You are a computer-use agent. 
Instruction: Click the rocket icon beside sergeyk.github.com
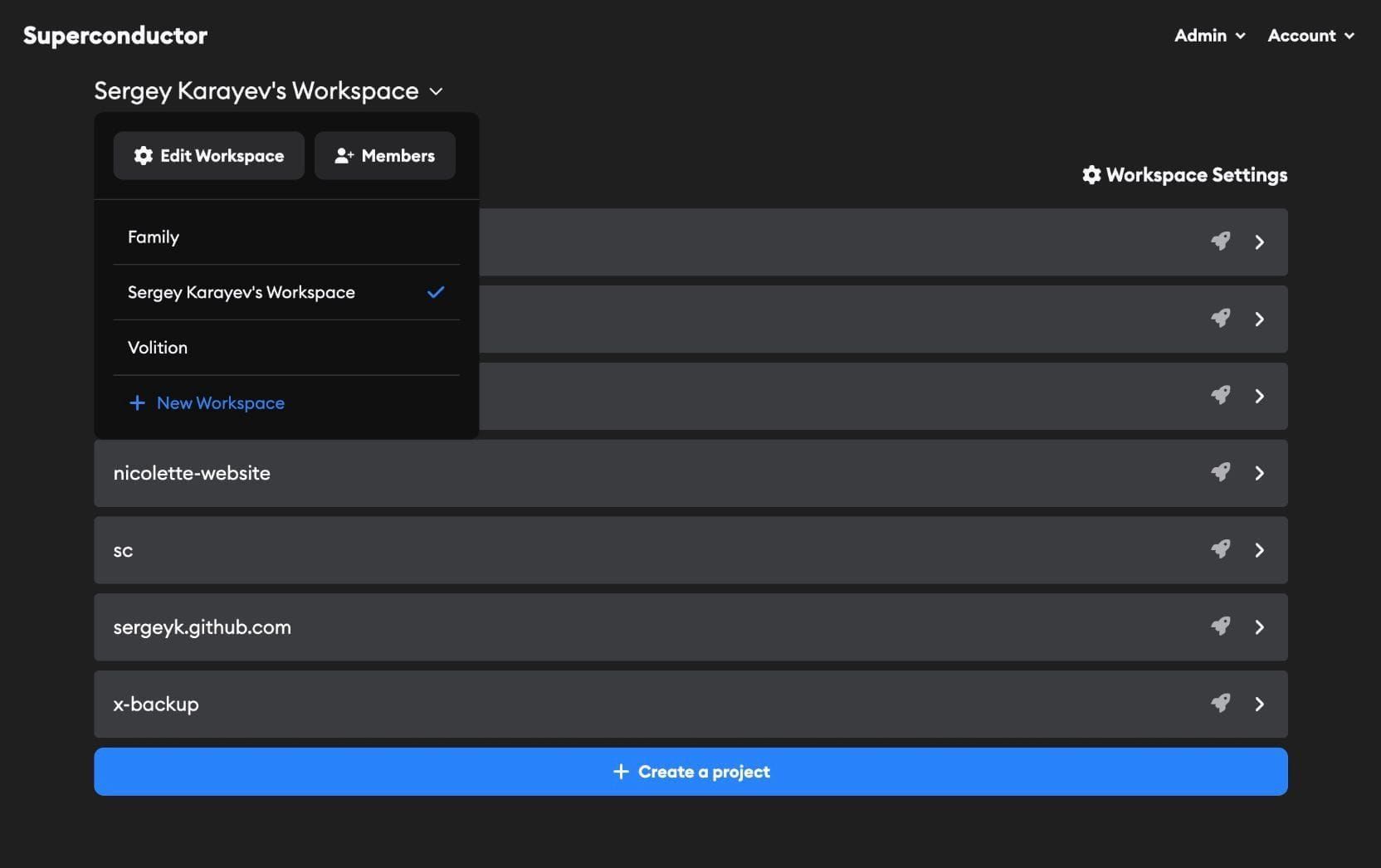[1220, 627]
